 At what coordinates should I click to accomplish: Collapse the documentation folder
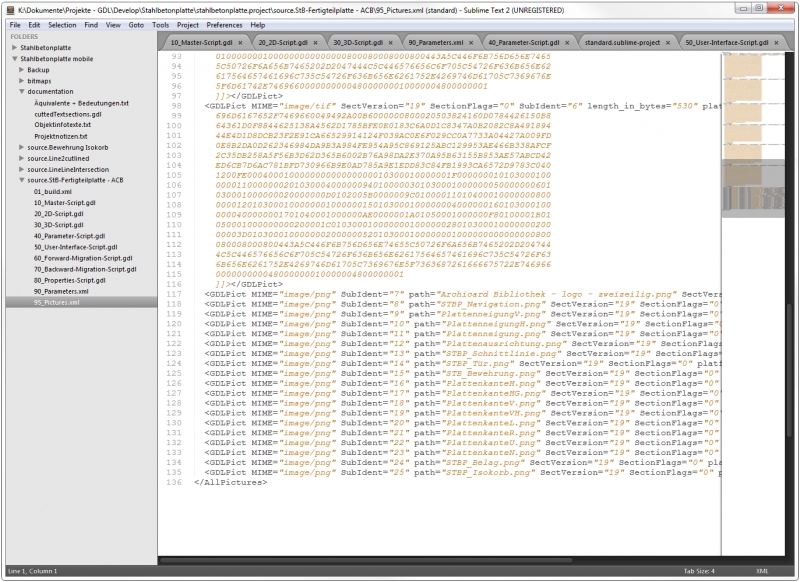[22, 92]
